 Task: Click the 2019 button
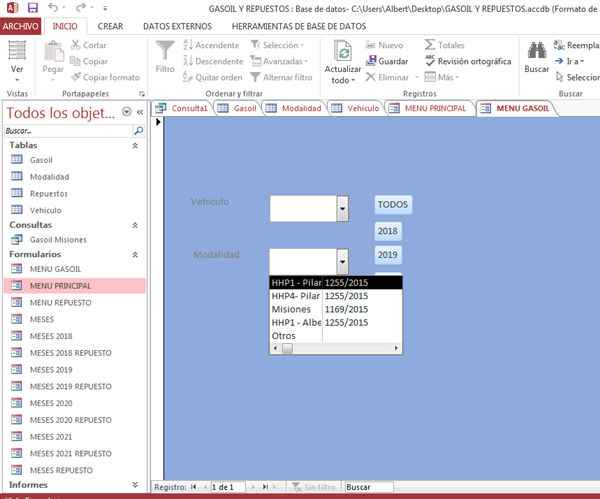coord(388,255)
